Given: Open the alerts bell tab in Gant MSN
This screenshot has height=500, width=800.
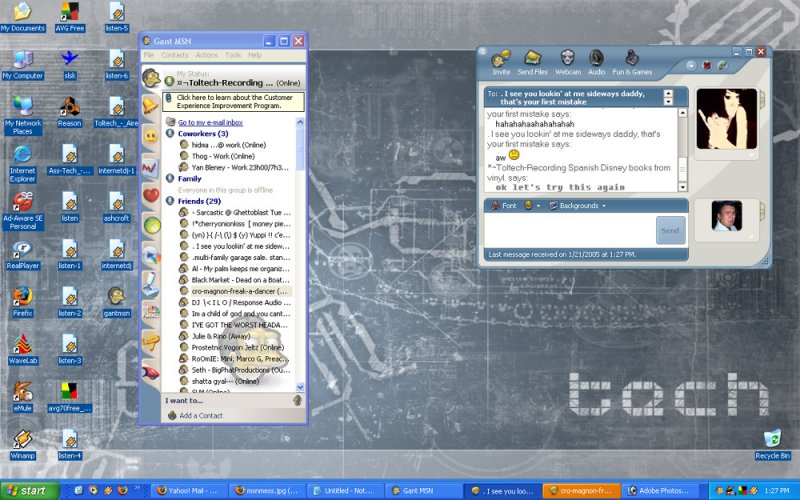Looking at the screenshot, I should pos(151,105).
